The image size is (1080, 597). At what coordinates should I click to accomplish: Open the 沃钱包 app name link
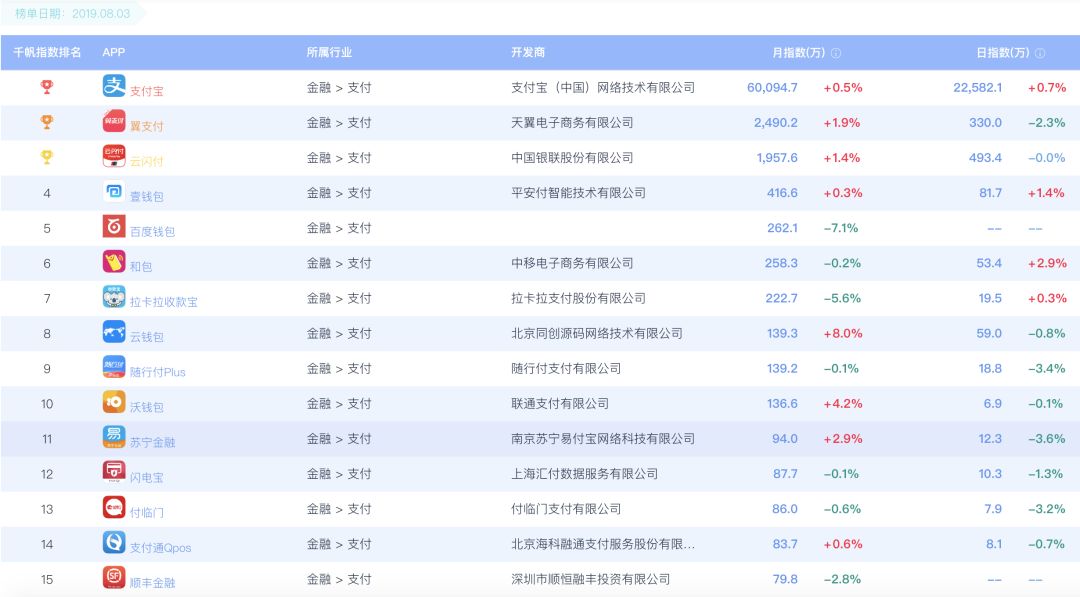click(x=147, y=407)
